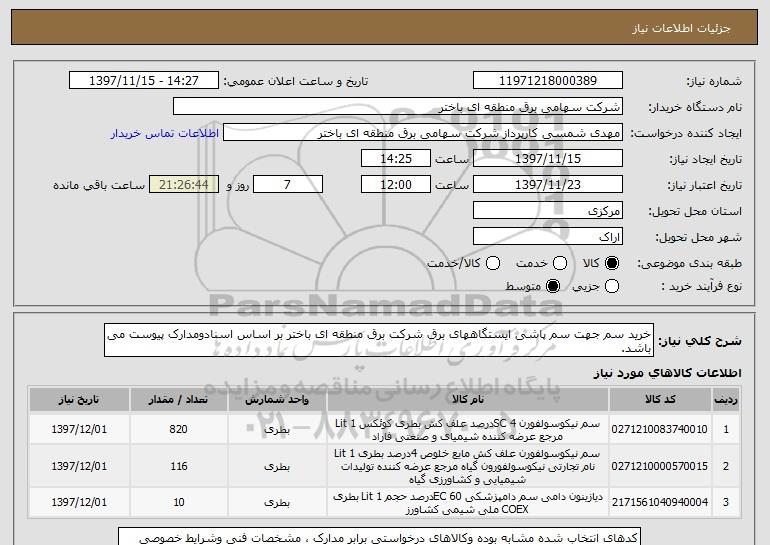Click the row 2 product name cell

468,466
